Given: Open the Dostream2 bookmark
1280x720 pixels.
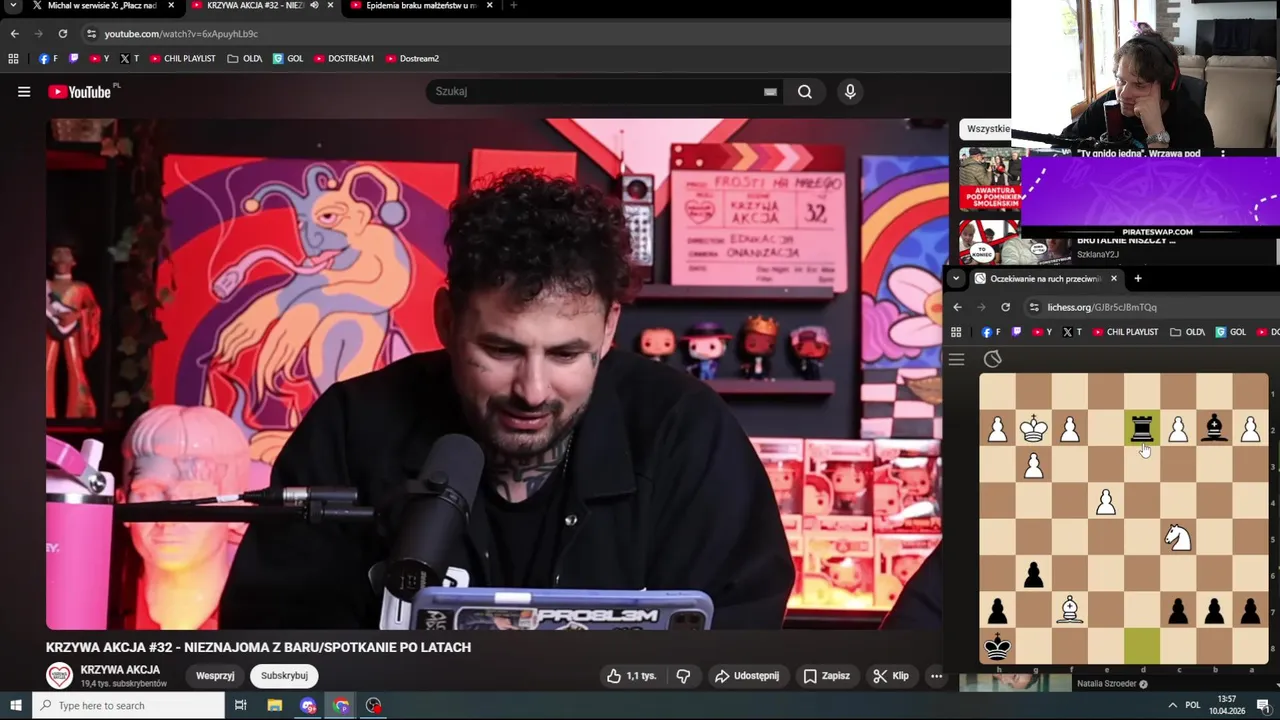Looking at the screenshot, I should click(x=412, y=59).
